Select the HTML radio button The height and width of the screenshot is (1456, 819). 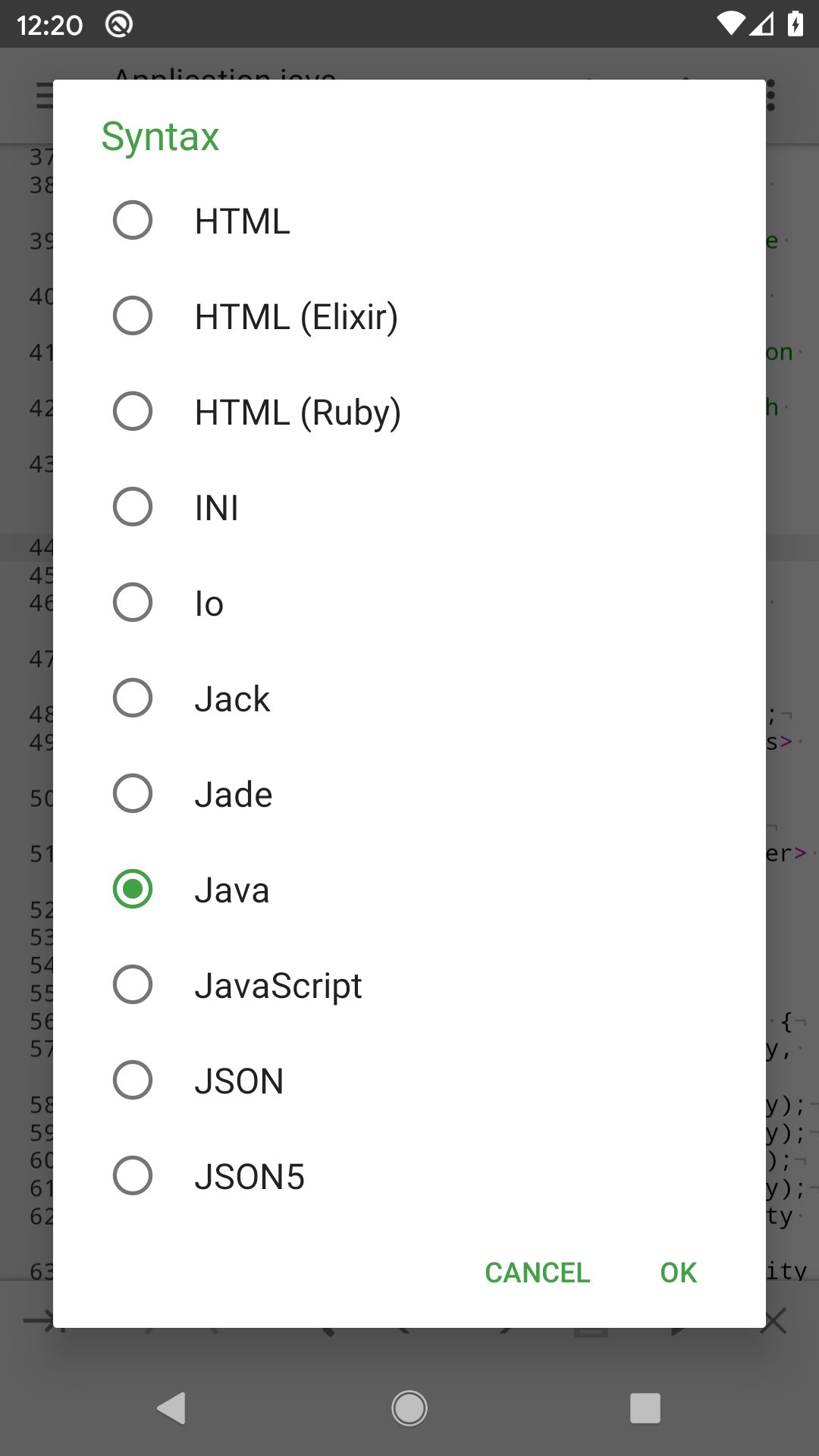pyautogui.click(x=133, y=221)
